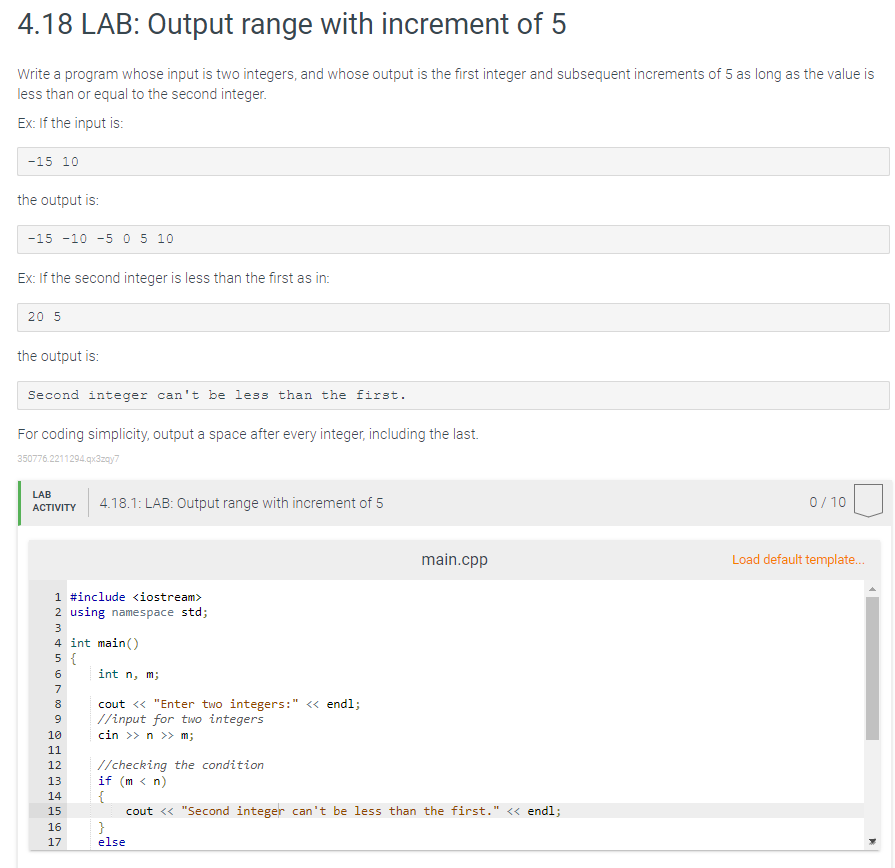The height and width of the screenshot is (868, 895).
Task: Click the 0 / 10 score text
Action: pos(827,502)
